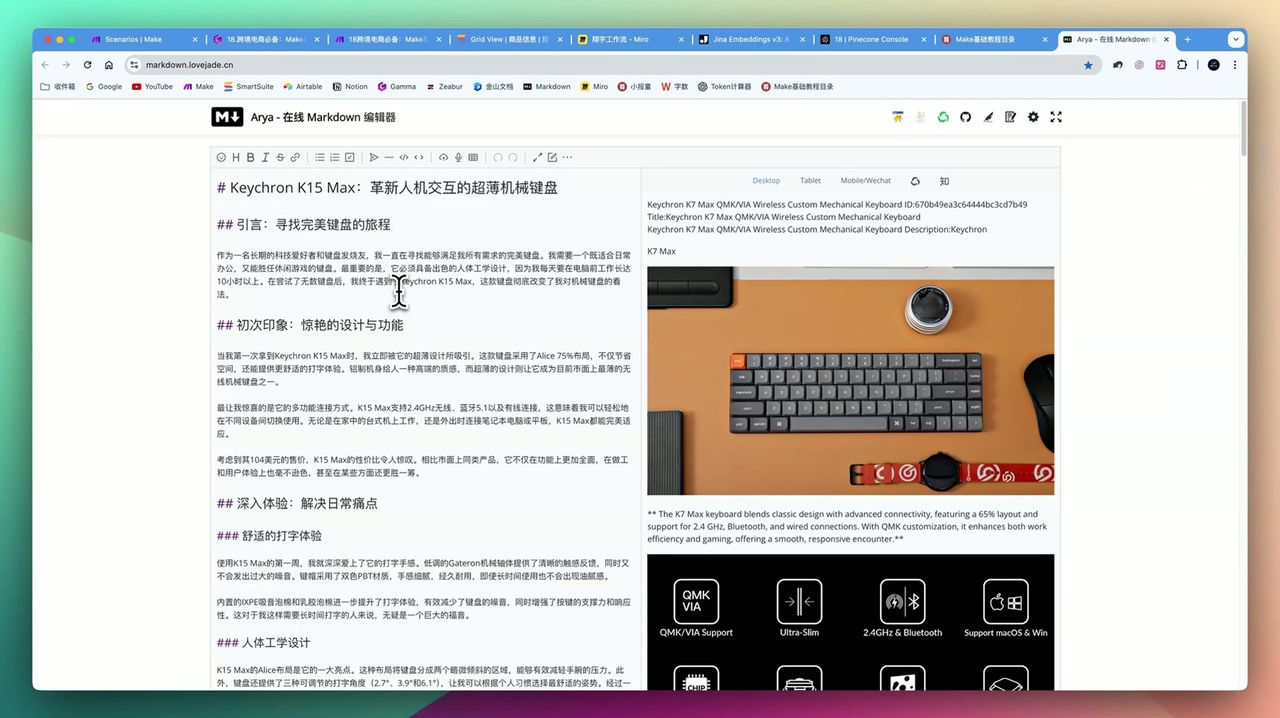Apply strikethrough formatting

tap(280, 157)
